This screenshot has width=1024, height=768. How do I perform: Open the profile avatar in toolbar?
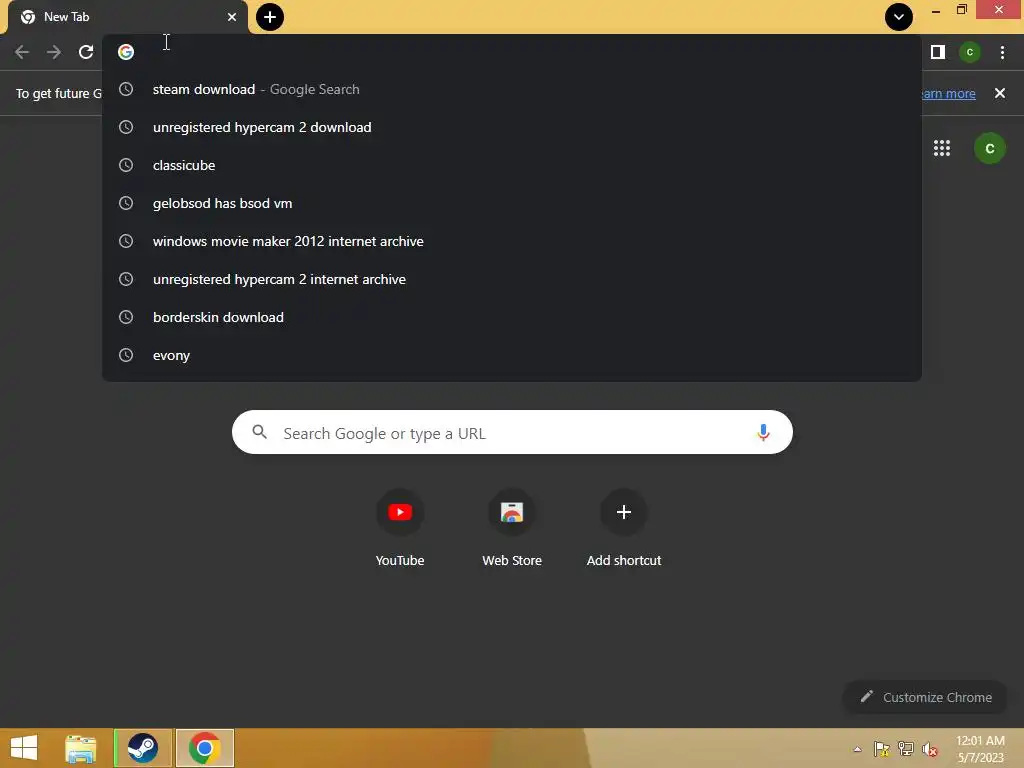(x=970, y=52)
